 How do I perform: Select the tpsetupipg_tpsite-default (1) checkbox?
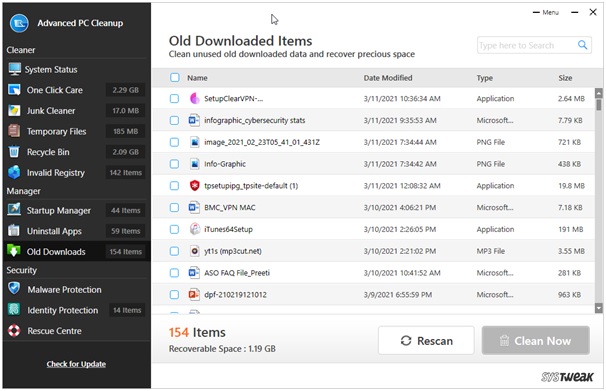pyautogui.click(x=174, y=185)
